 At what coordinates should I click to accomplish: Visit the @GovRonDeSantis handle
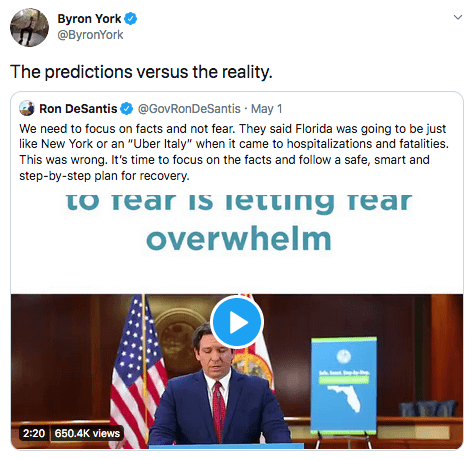189,109
